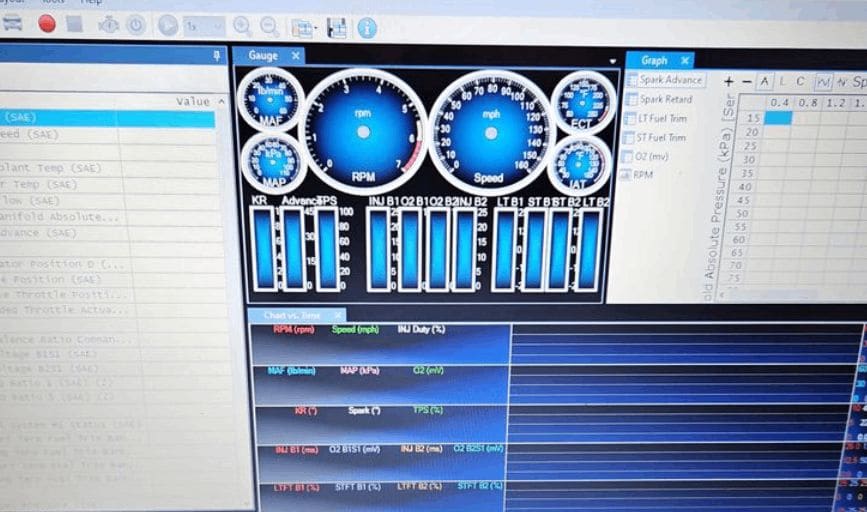The height and width of the screenshot is (512, 867).
Task: Click the red record logging button
Action: [x=47, y=24]
